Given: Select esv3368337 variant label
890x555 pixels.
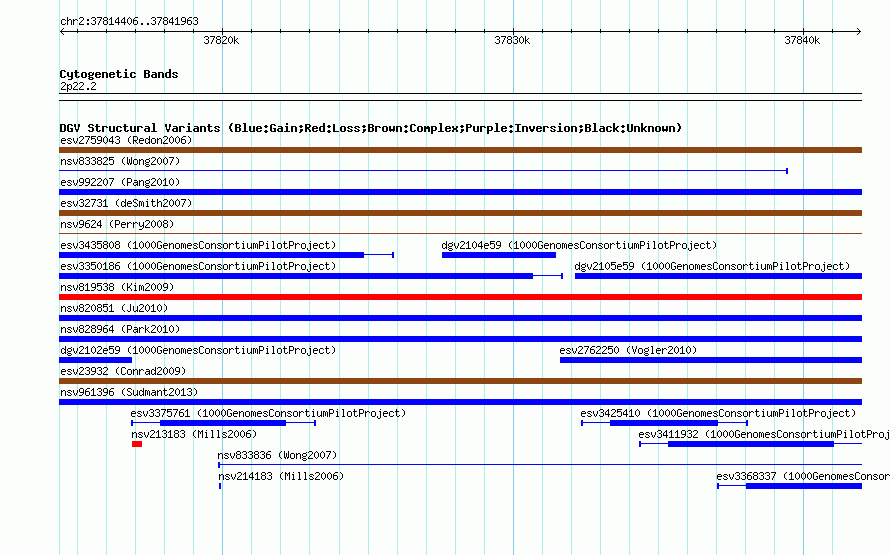Looking at the screenshot, I should 803,476.
